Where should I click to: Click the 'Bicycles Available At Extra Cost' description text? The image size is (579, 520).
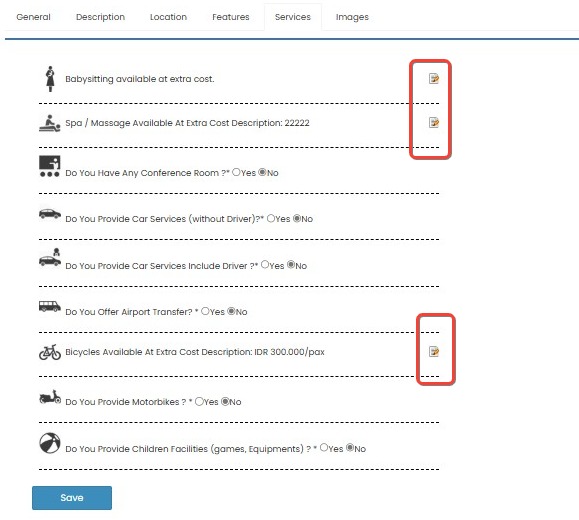pyautogui.click(x=195, y=352)
